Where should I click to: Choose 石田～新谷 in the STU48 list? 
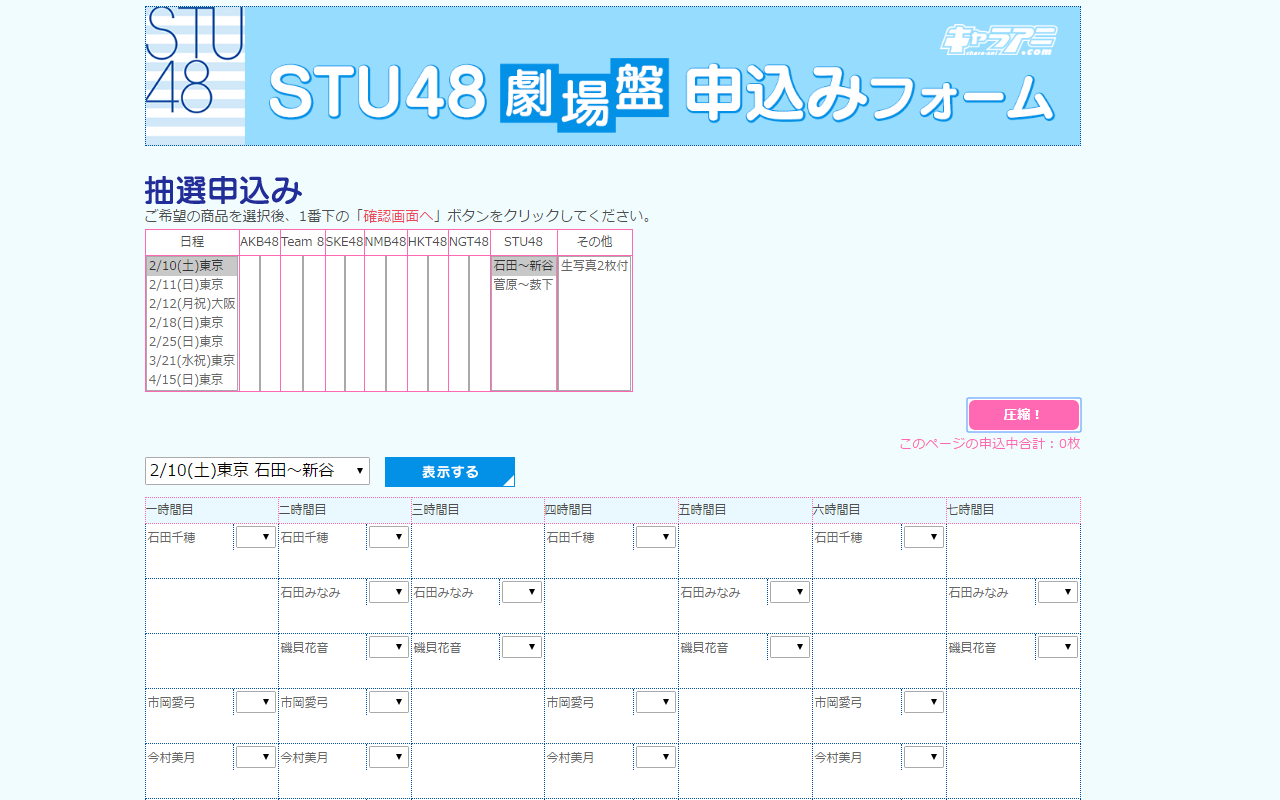click(x=523, y=266)
